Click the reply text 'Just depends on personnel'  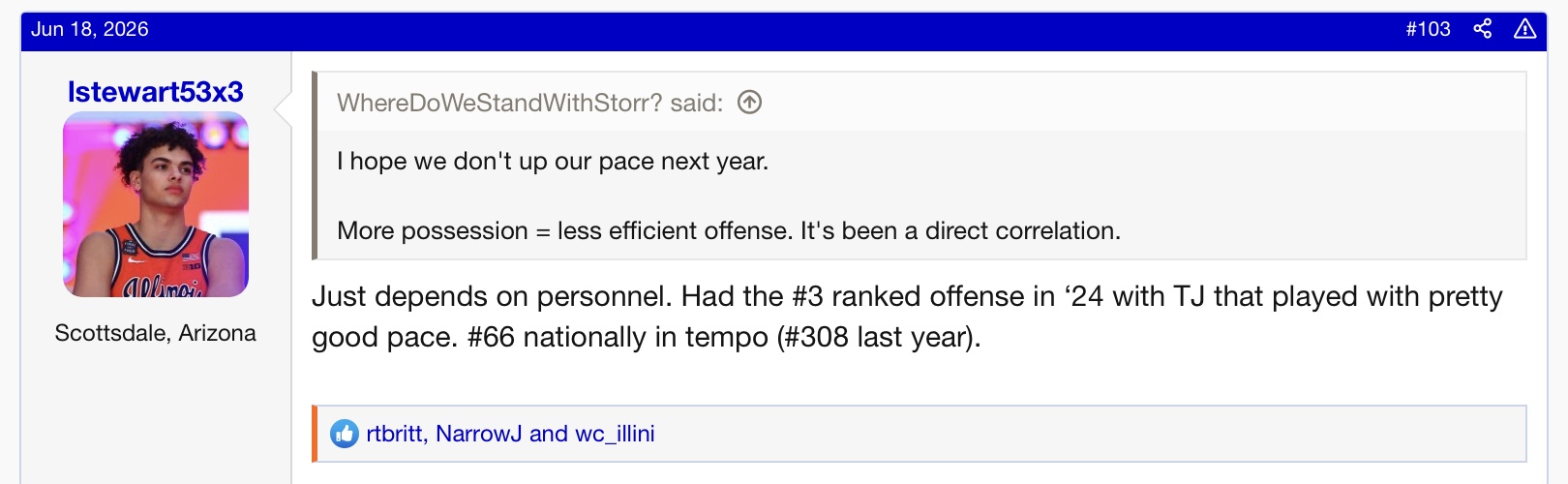(x=493, y=296)
